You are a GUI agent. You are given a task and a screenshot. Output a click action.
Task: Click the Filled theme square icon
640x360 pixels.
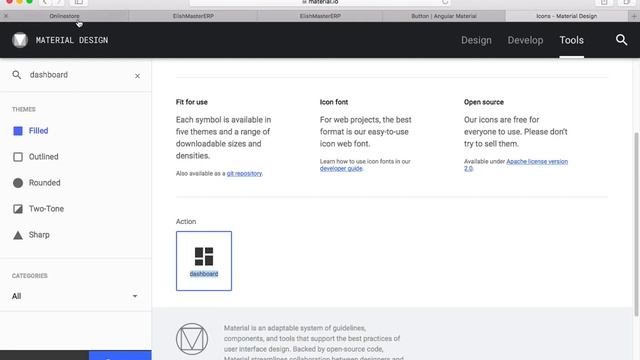[18, 131]
